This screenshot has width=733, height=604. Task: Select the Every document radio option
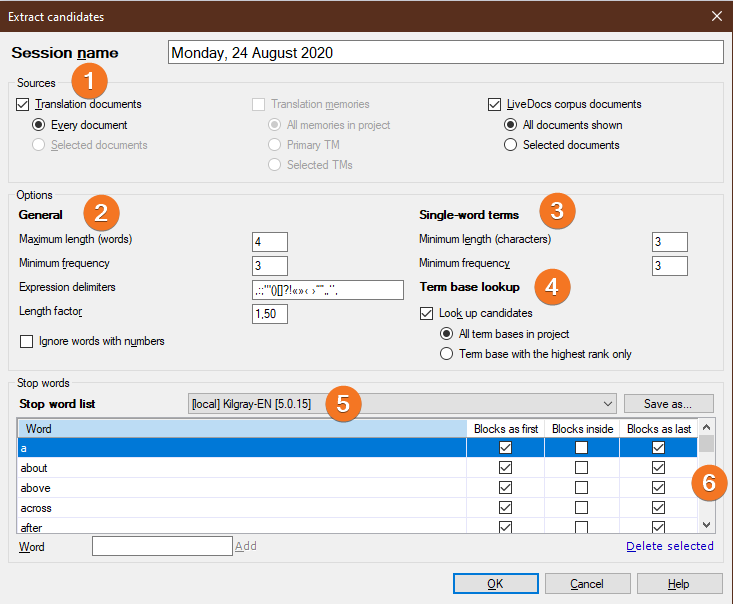(39, 125)
